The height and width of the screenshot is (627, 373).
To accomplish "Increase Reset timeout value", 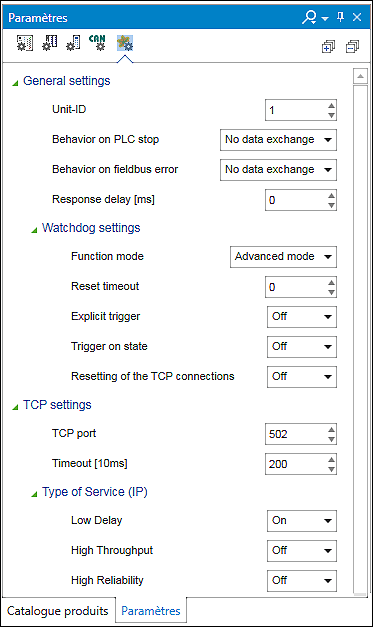I will (331, 282).
